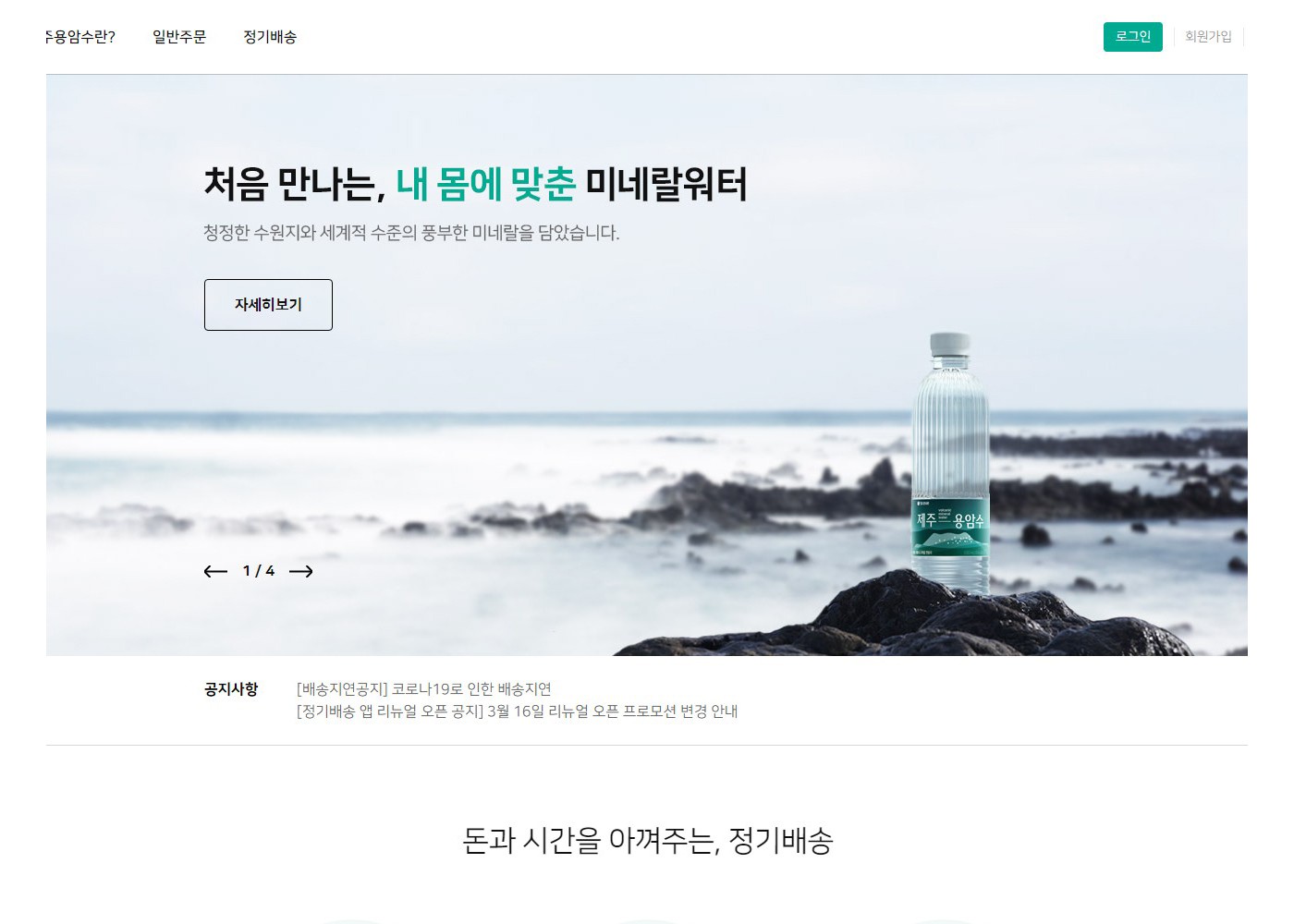Click the previous slide left arrow
Screen dimensions: 1294x924
tap(215, 571)
